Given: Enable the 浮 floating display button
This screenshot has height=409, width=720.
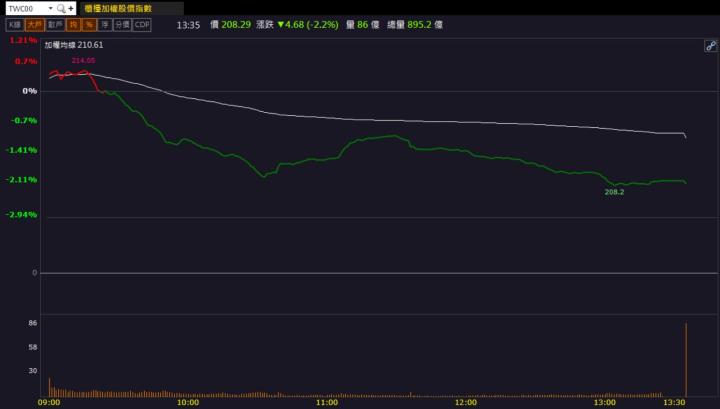Looking at the screenshot, I should [x=104, y=25].
